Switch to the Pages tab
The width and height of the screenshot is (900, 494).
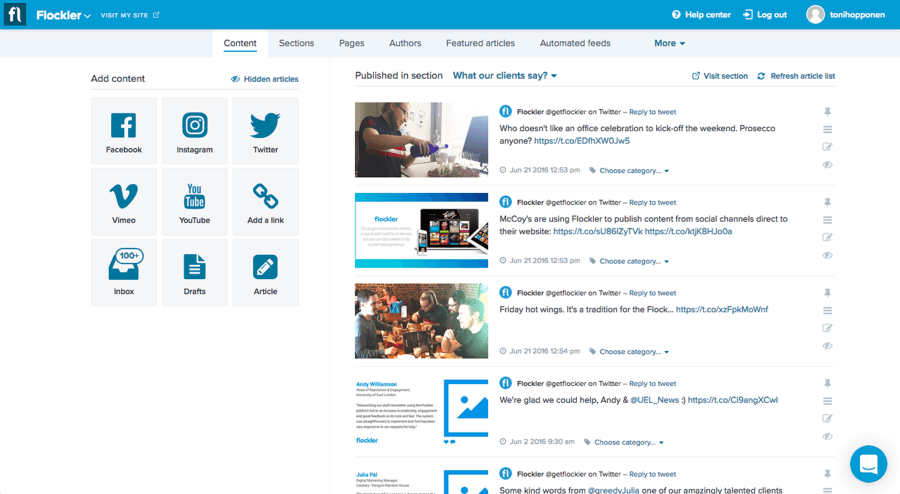351,43
